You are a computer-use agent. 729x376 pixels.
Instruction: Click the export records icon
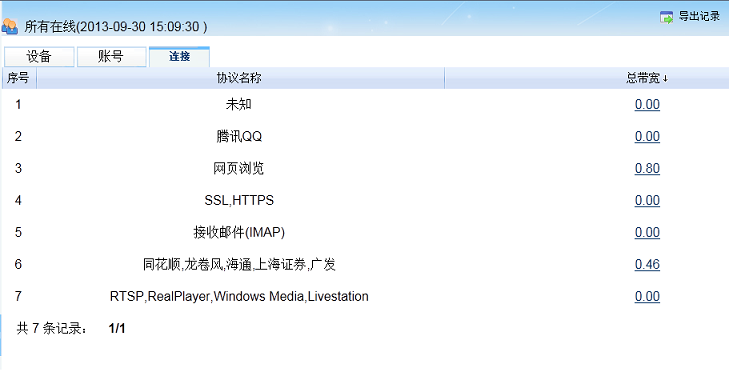point(666,18)
